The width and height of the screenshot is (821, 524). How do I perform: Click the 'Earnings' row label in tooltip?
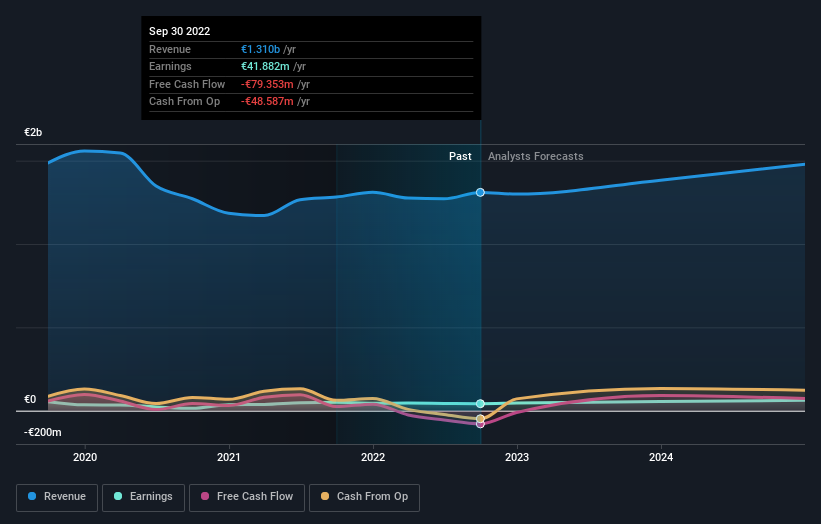coord(170,66)
